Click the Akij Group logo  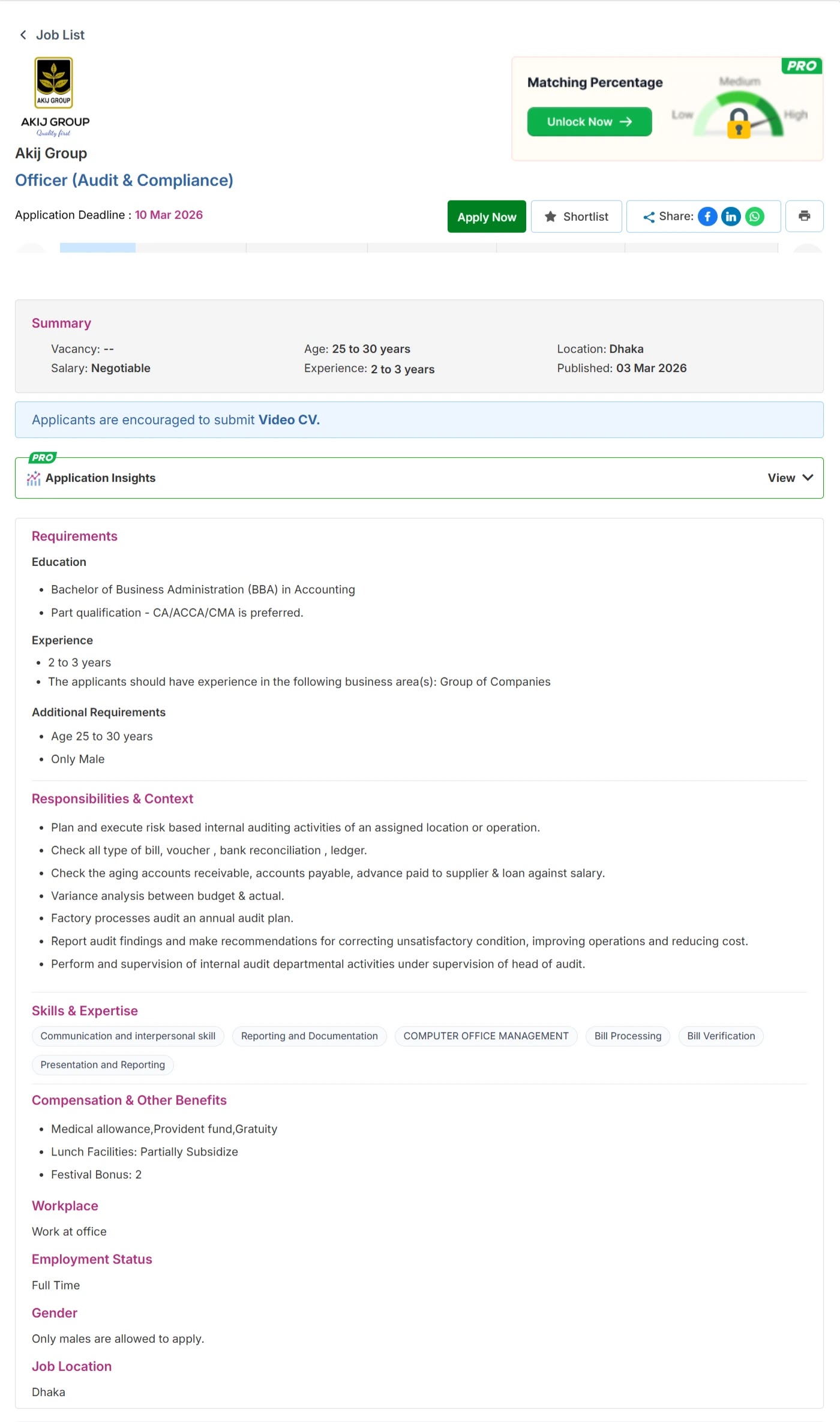(55, 97)
